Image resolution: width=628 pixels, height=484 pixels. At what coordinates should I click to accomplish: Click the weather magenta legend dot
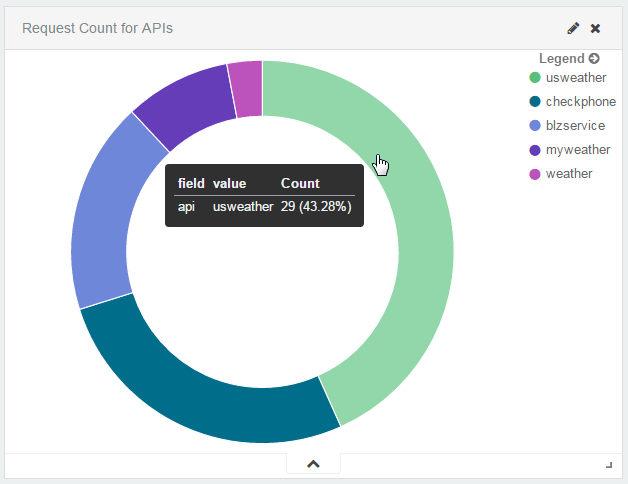tap(535, 174)
